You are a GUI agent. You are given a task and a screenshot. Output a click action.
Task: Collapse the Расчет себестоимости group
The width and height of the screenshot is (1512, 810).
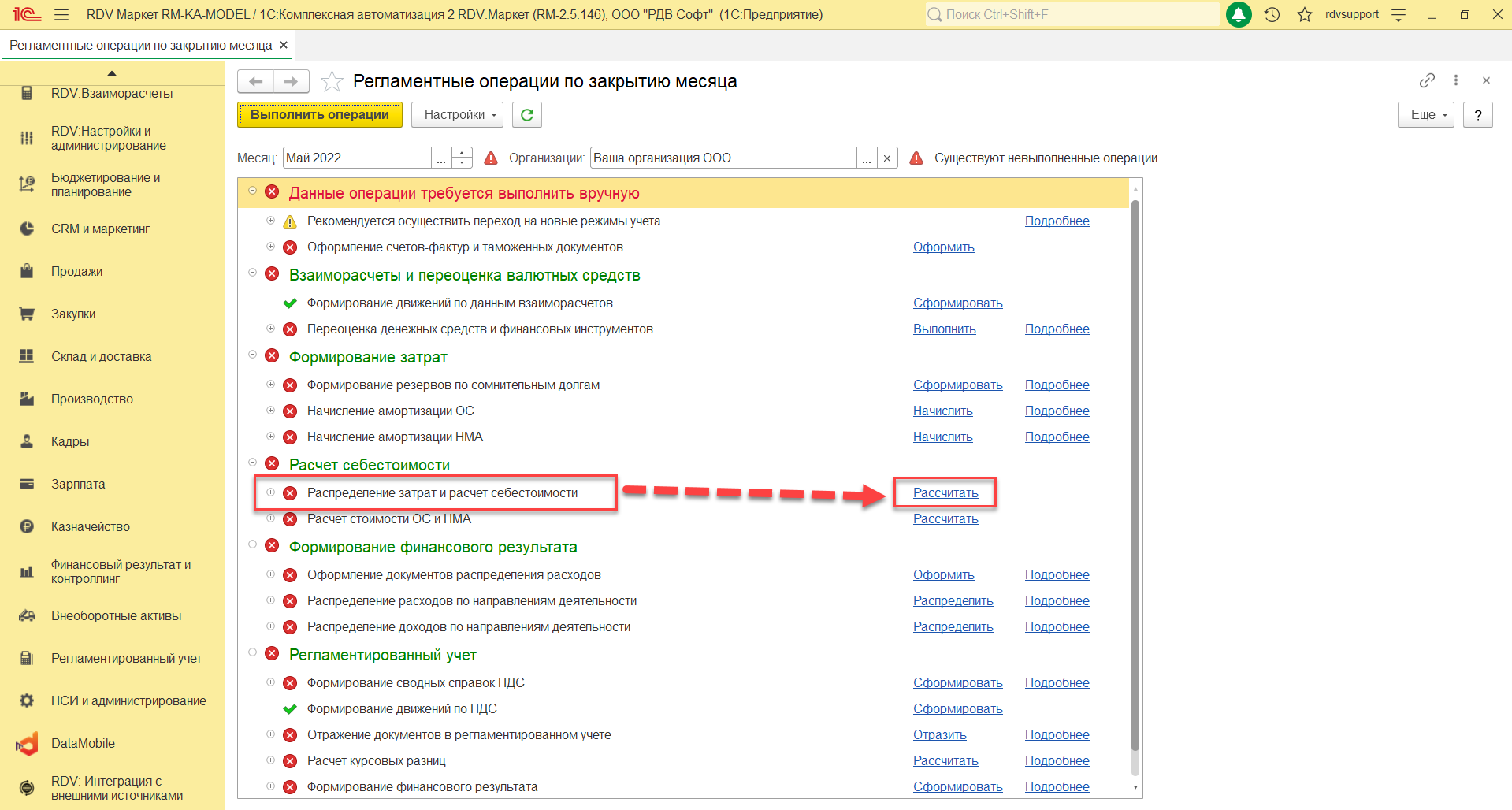pyautogui.click(x=253, y=463)
